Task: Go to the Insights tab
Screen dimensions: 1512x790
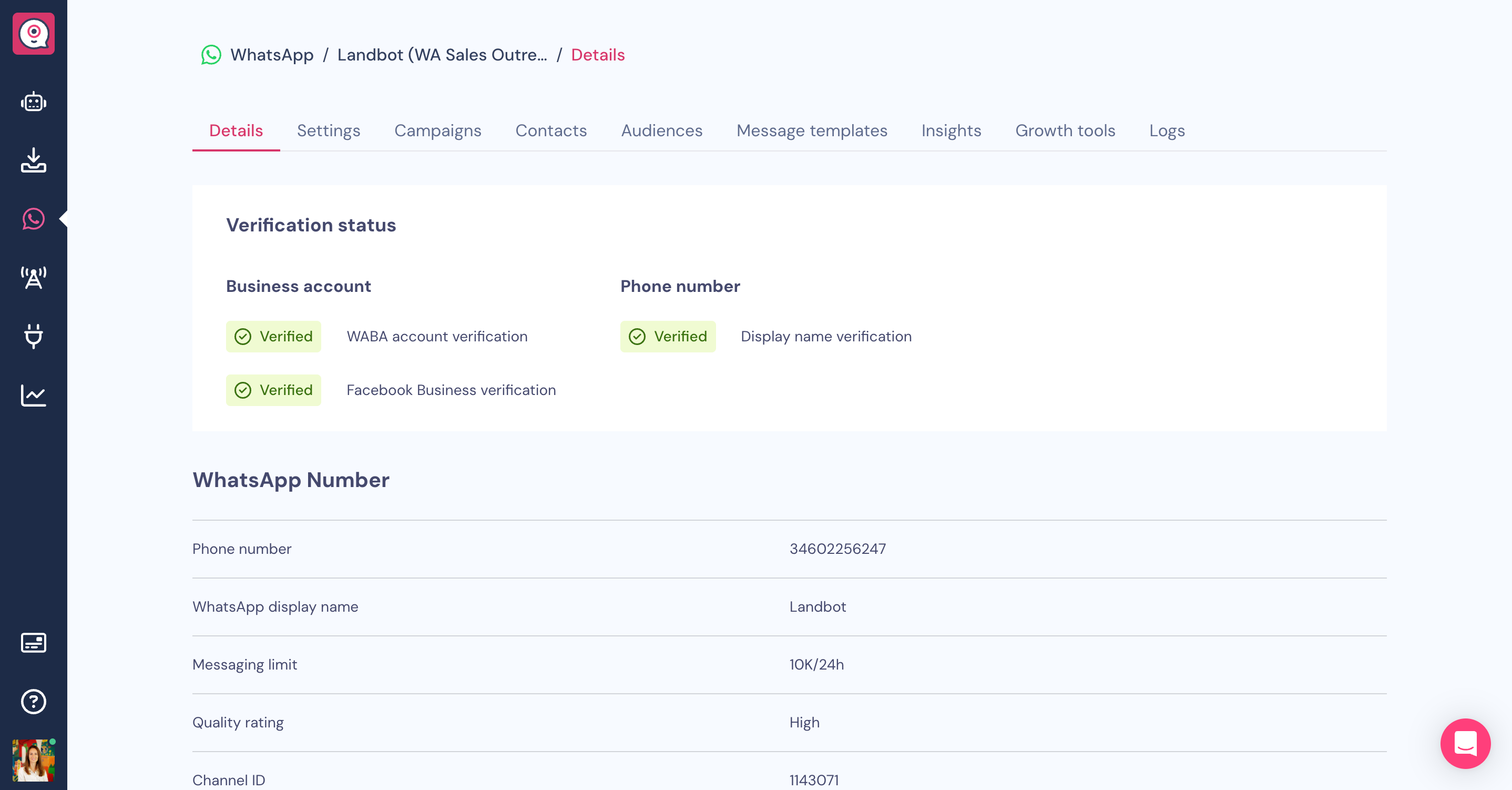Action: click(951, 130)
